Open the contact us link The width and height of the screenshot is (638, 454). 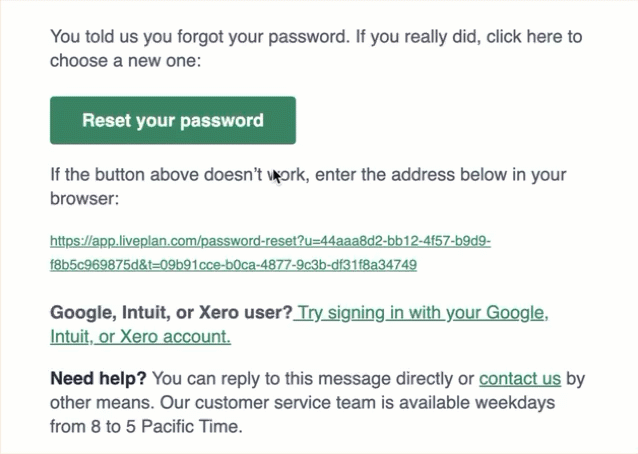pyautogui.click(x=519, y=378)
